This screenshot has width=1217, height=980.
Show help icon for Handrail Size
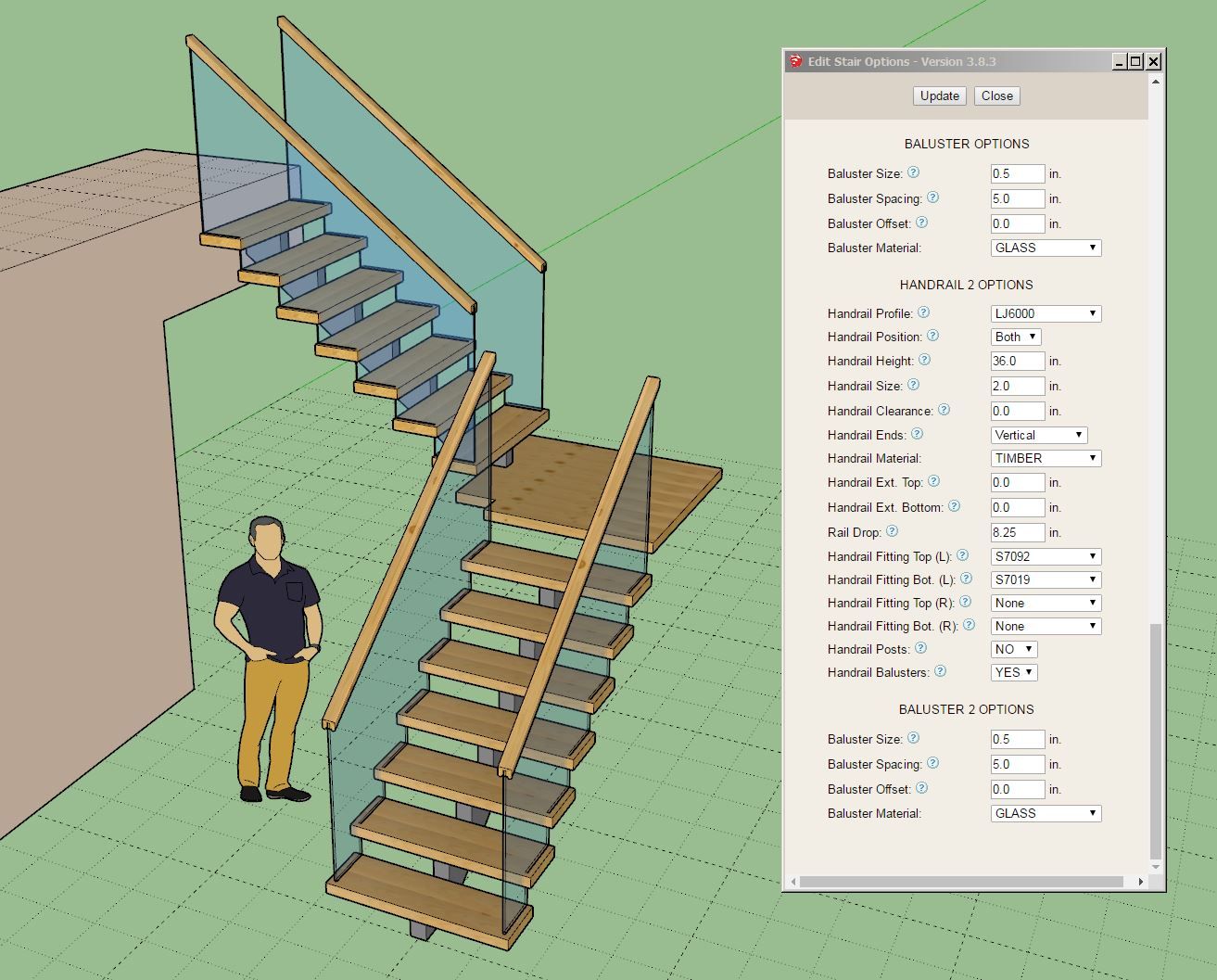pyautogui.click(x=913, y=385)
